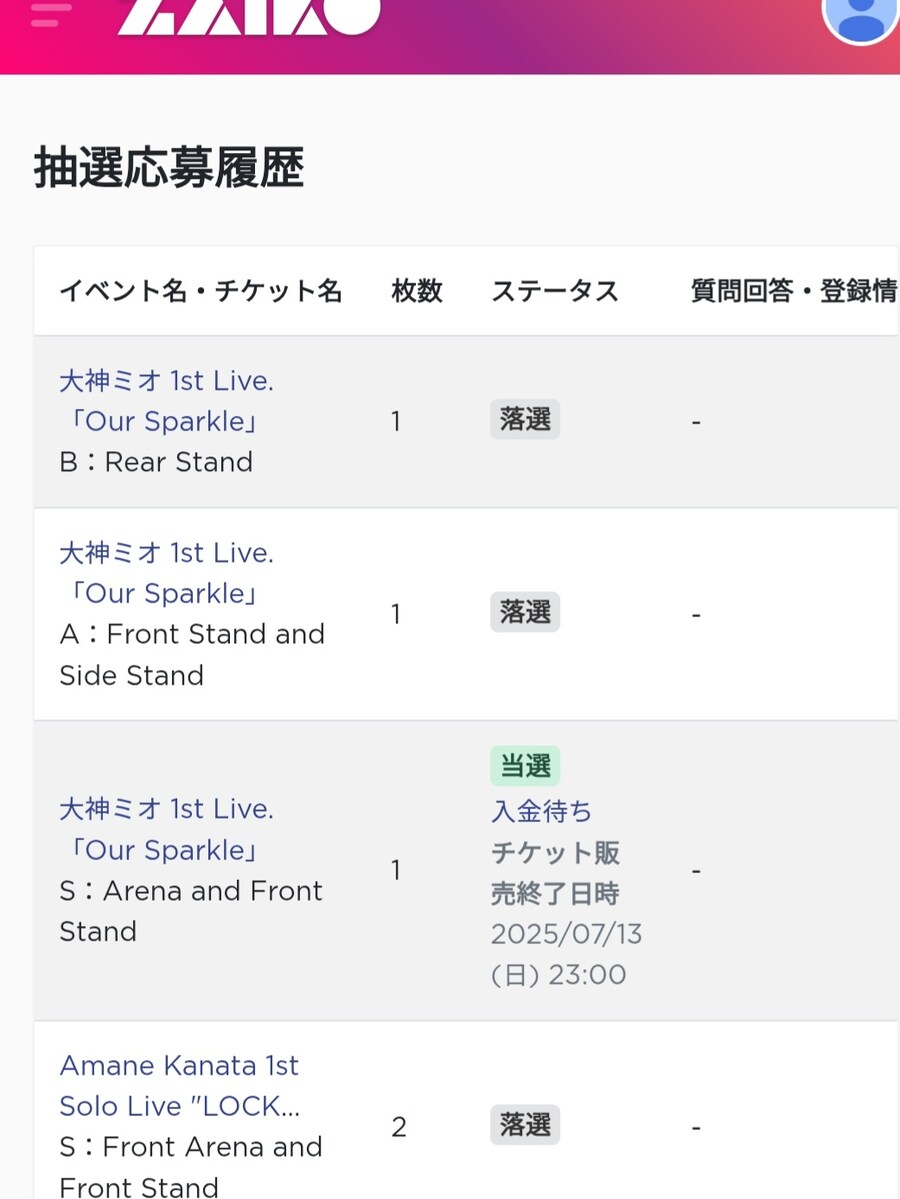Click the イベント名・チケット名 column header

(200, 291)
